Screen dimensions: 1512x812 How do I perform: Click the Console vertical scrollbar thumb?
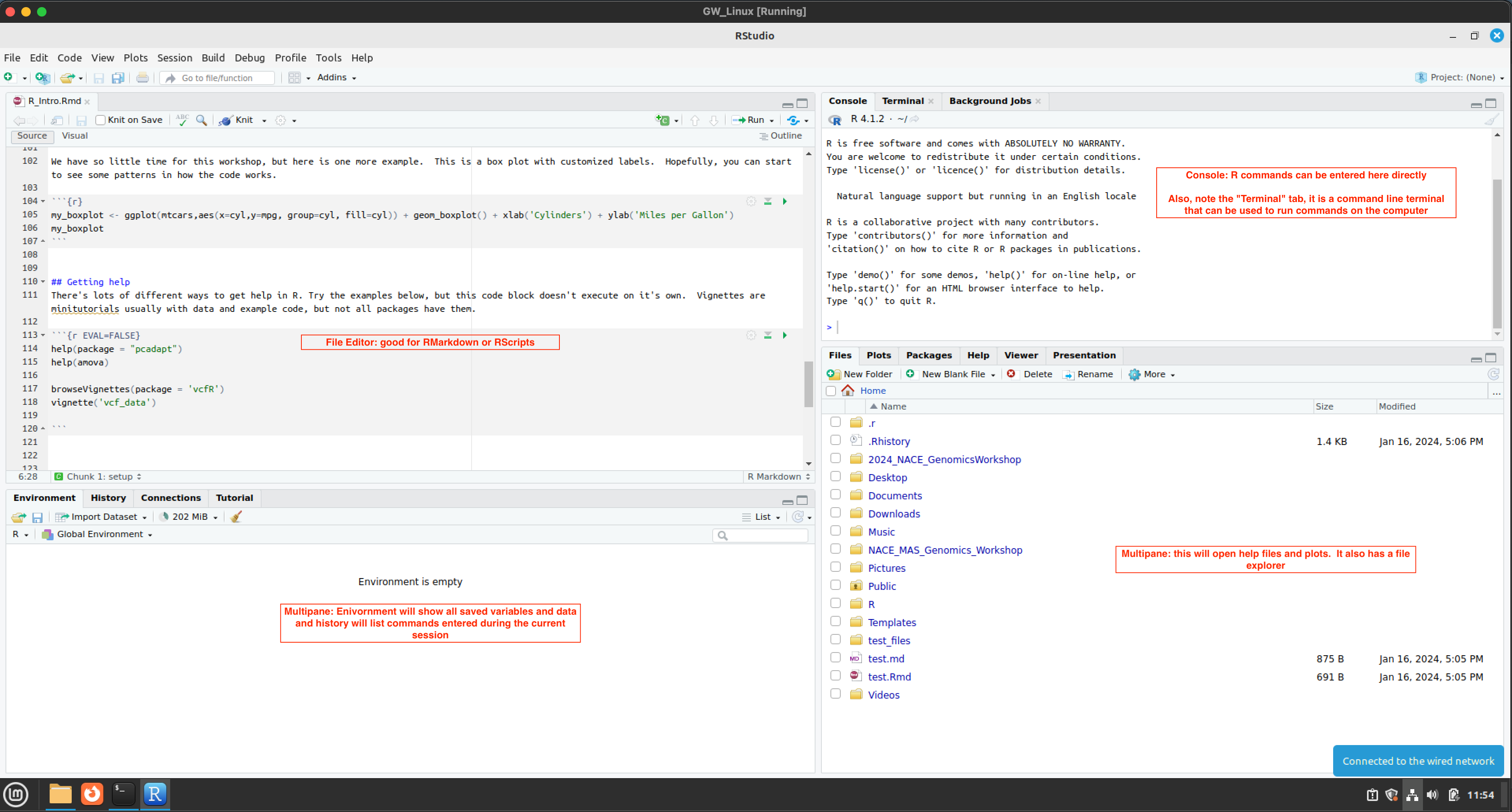[1497, 254]
